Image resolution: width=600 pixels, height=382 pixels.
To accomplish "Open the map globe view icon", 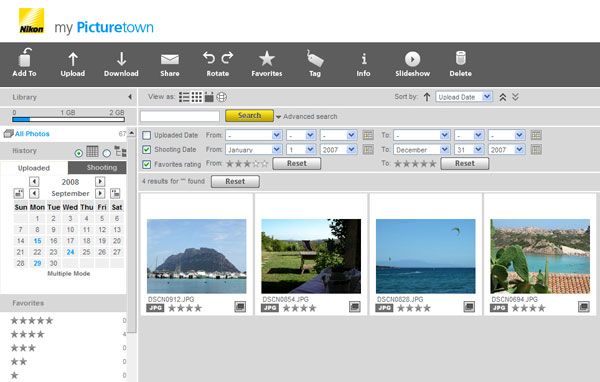I will (x=222, y=97).
